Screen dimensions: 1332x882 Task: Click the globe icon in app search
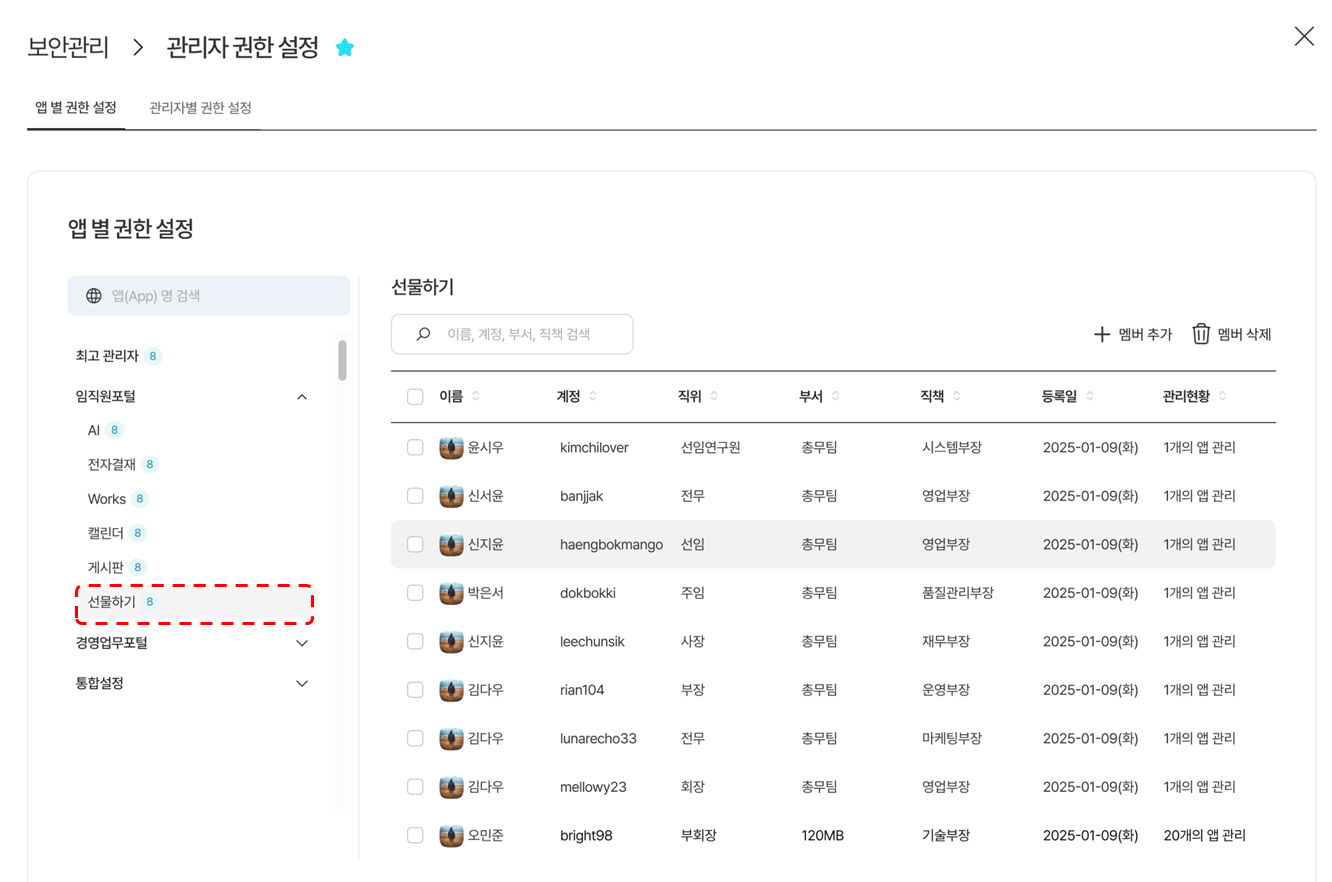94,296
